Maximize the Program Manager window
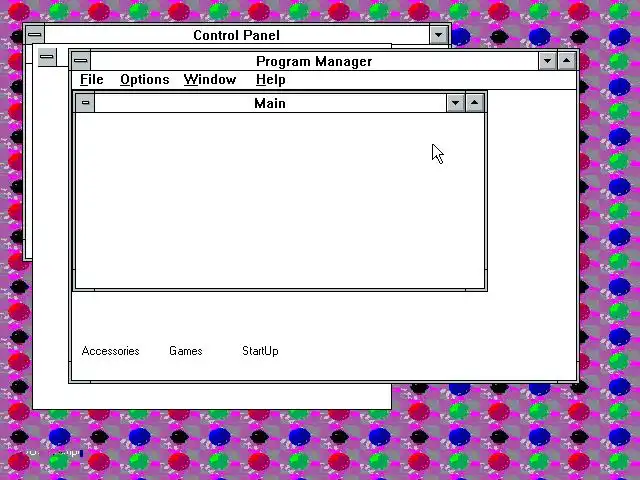The width and height of the screenshot is (640, 480). click(x=567, y=61)
